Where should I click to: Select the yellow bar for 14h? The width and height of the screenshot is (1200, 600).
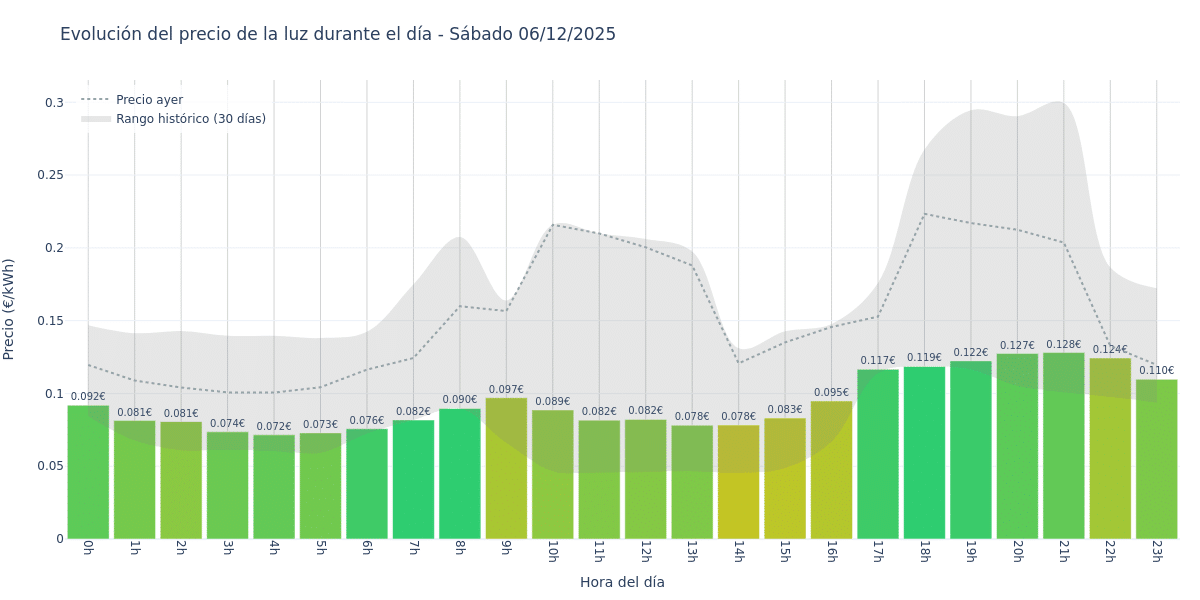point(738,482)
